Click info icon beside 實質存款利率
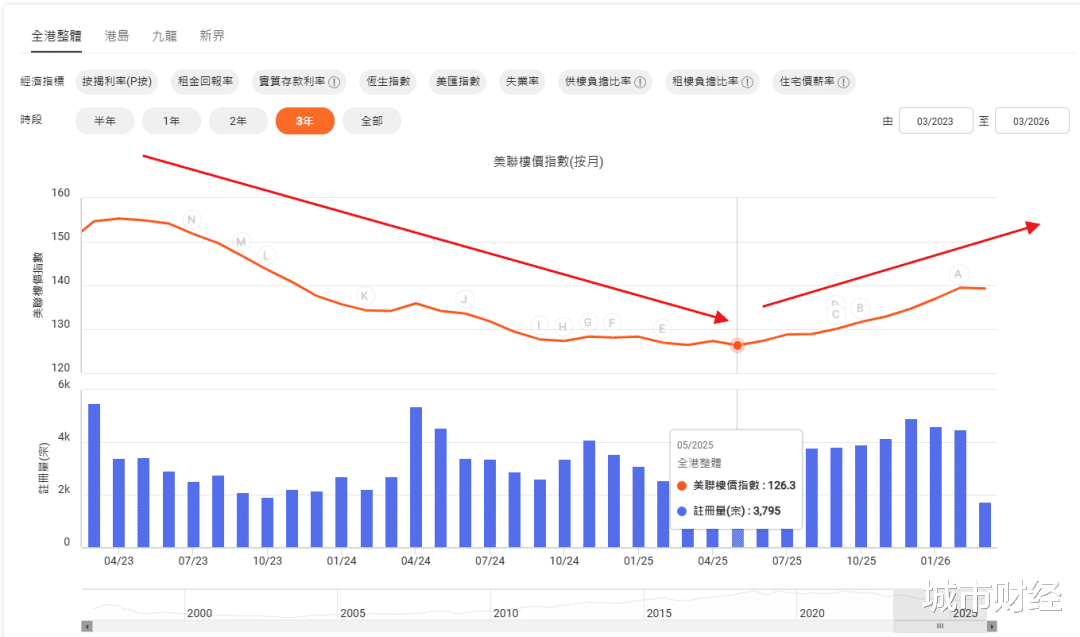 334,82
